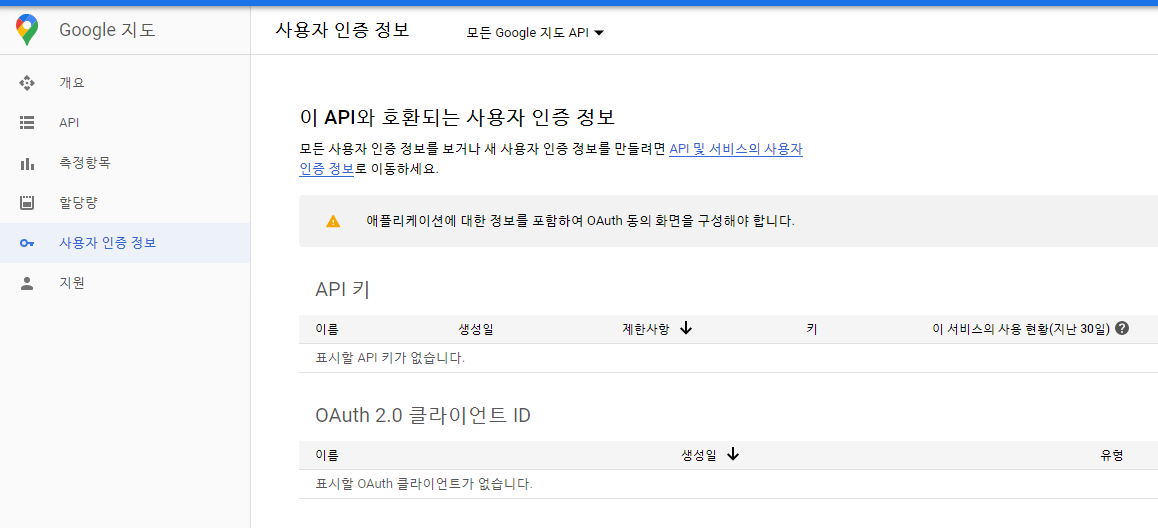The height and width of the screenshot is (528, 1158).
Task: Sort the OAuth table by 생성일 header
Action: pos(699,455)
